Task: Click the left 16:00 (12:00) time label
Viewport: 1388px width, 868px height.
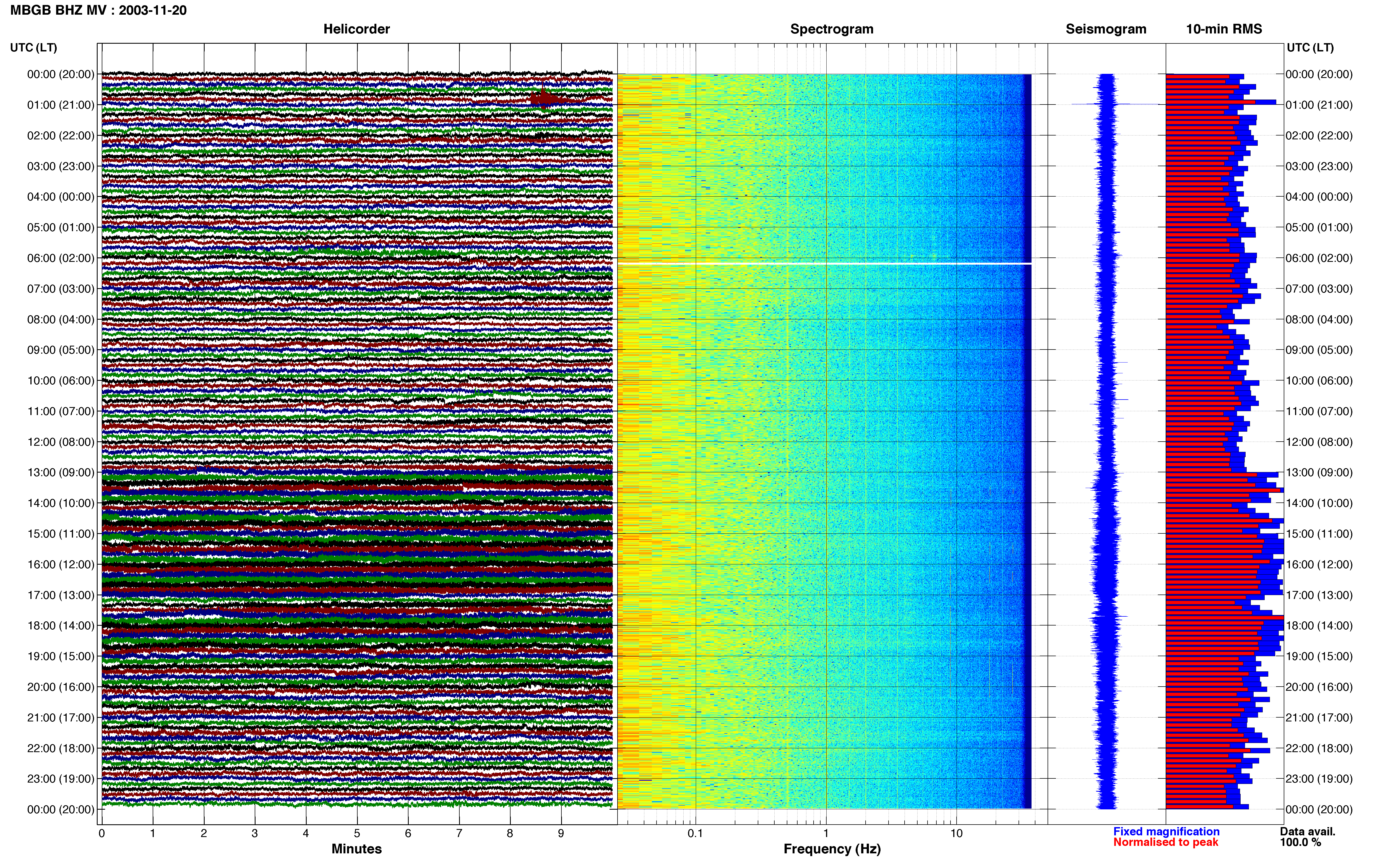Action: (61, 564)
